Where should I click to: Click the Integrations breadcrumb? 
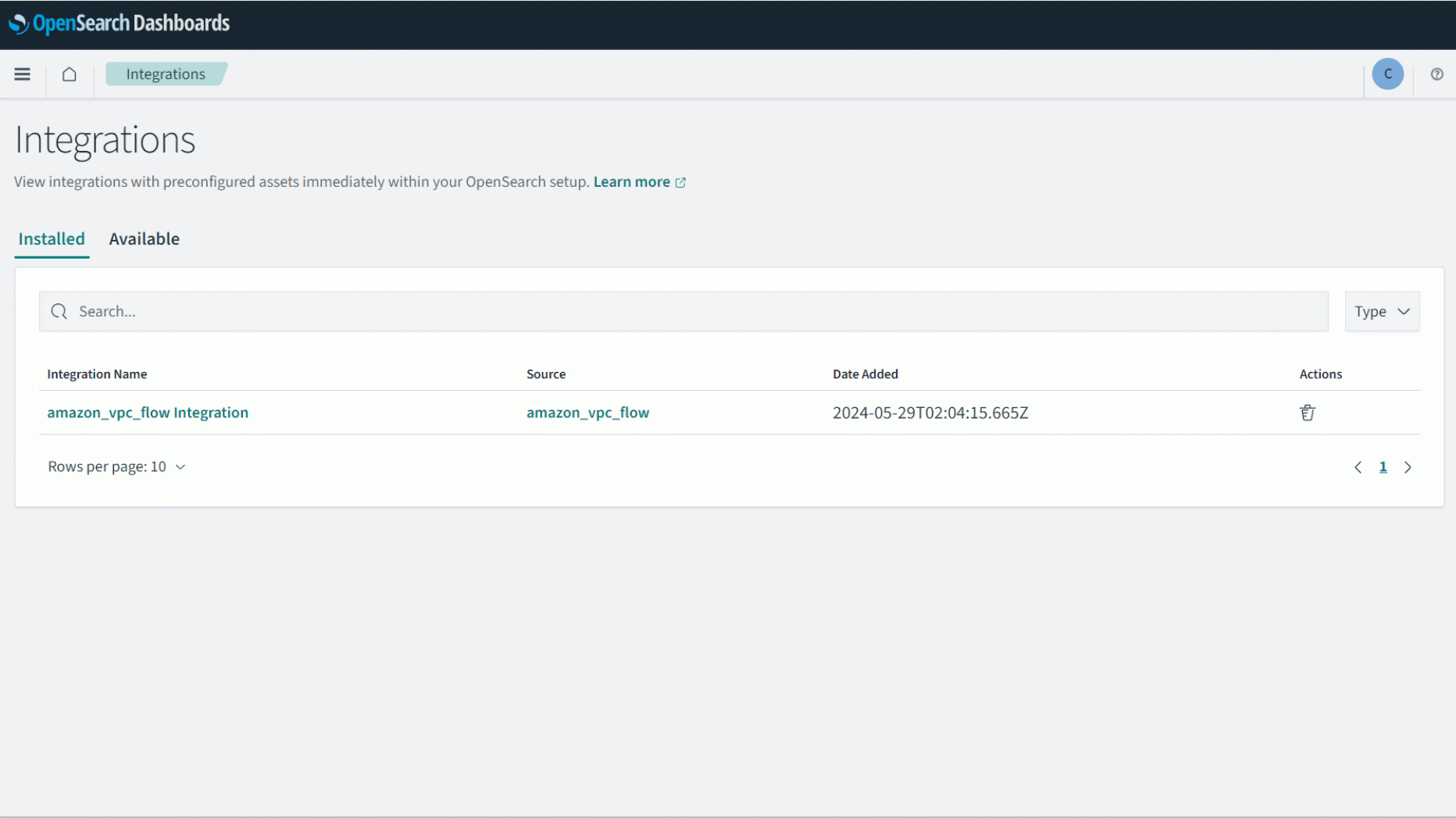pyautogui.click(x=166, y=74)
